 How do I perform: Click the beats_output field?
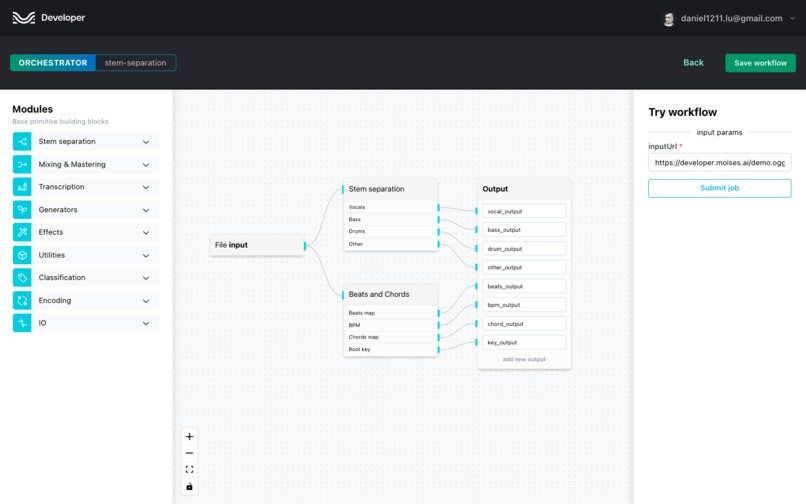point(524,286)
